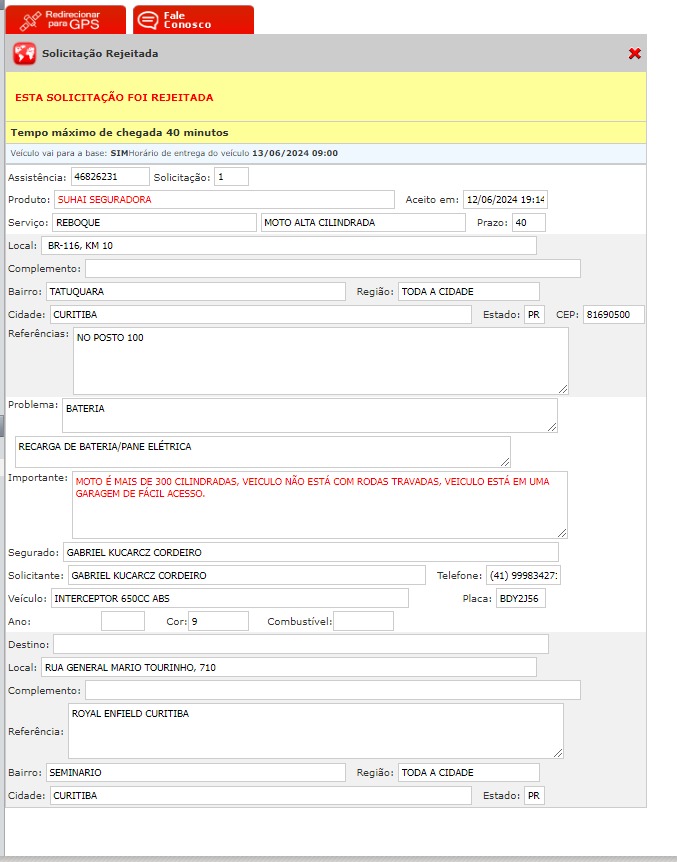Screen dimensions: 677x862
Task: Select the CEP field 81690500
Action: point(614,314)
